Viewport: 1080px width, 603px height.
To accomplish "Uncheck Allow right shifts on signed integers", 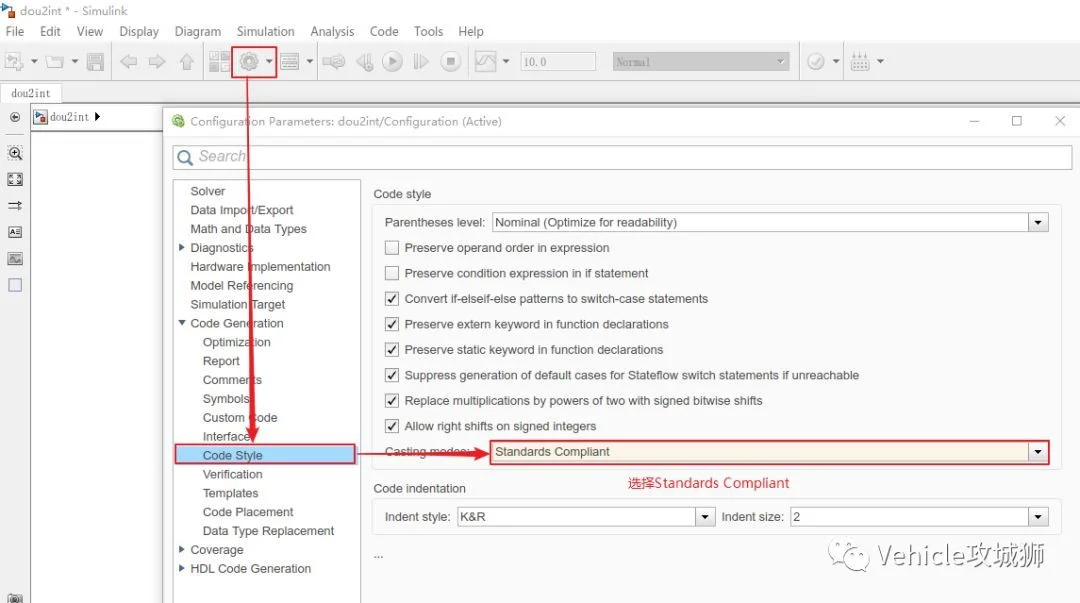I will [x=392, y=427].
